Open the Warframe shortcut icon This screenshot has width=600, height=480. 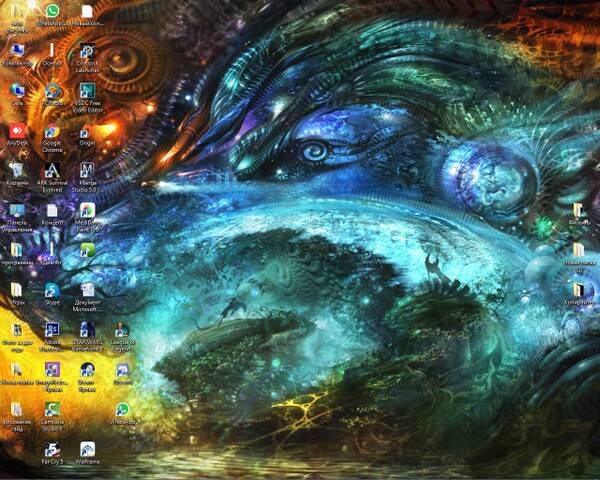[x=87, y=449]
